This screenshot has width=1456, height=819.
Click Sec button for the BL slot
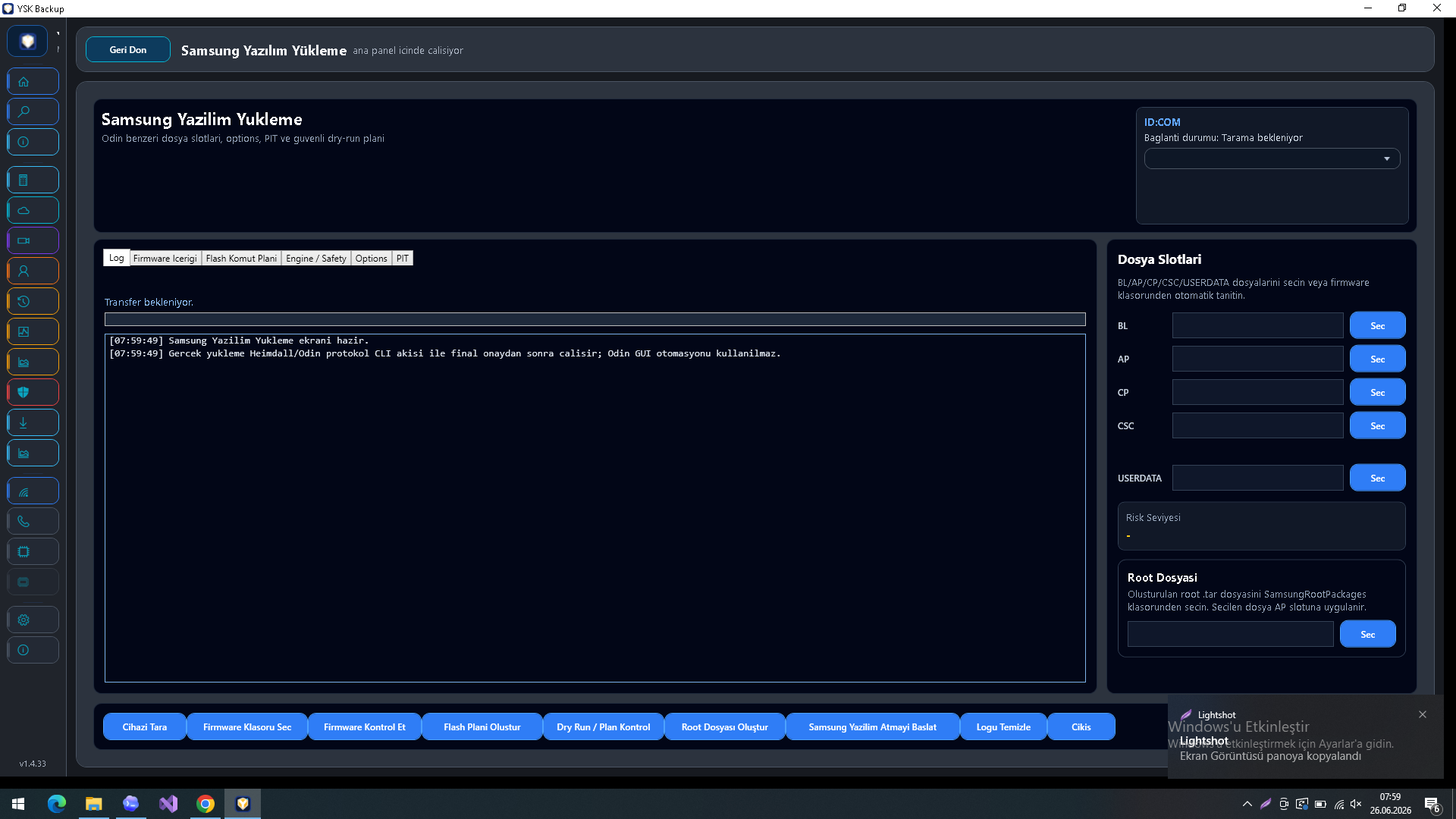point(1377,325)
